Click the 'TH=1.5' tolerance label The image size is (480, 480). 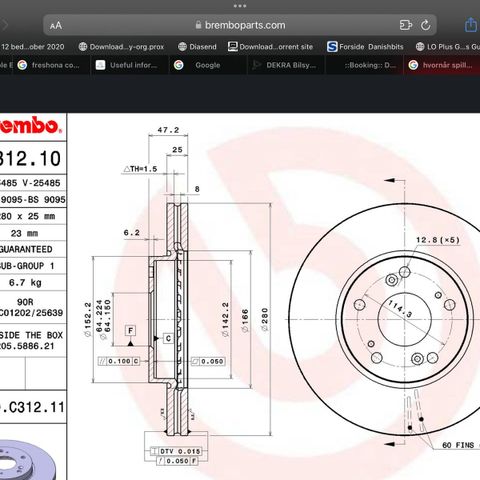click(140, 169)
